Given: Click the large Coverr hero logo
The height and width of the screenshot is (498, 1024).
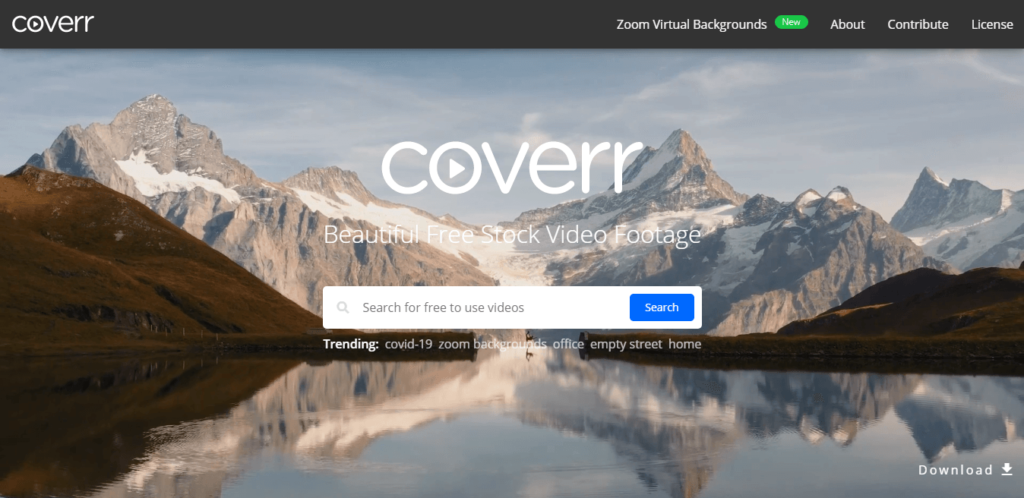Looking at the screenshot, I should pos(513,168).
